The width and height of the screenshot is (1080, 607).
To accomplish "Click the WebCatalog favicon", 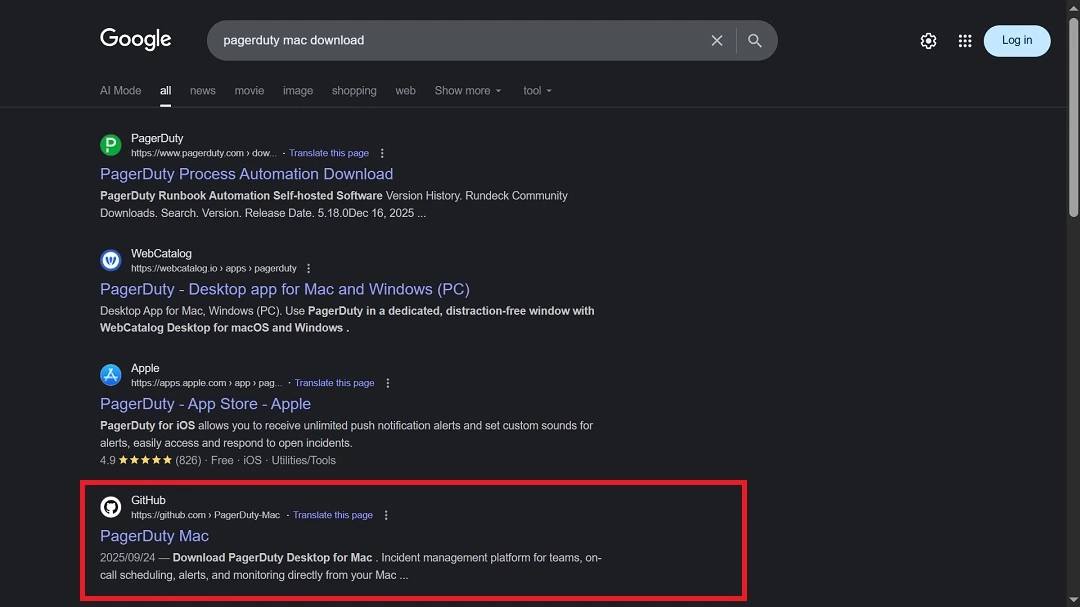I will coord(110,259).
